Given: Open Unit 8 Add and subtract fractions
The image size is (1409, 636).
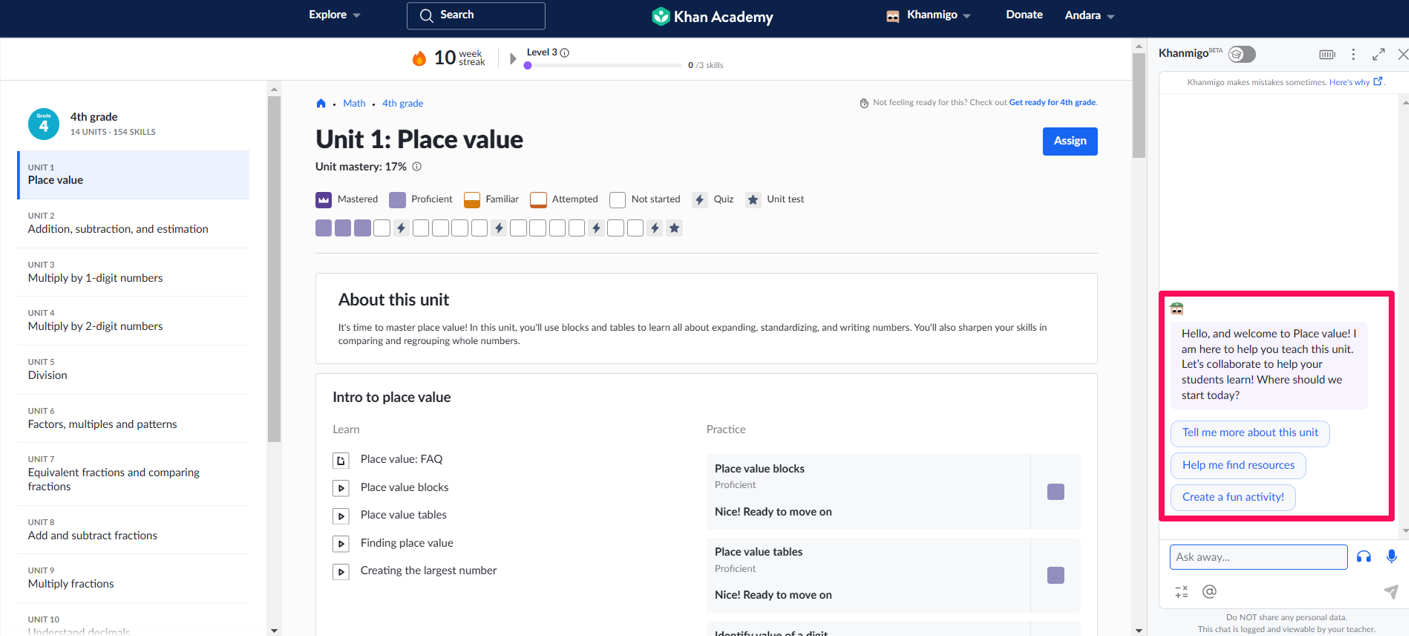Looking at the screenshot, I should click(x=133, y=529).
